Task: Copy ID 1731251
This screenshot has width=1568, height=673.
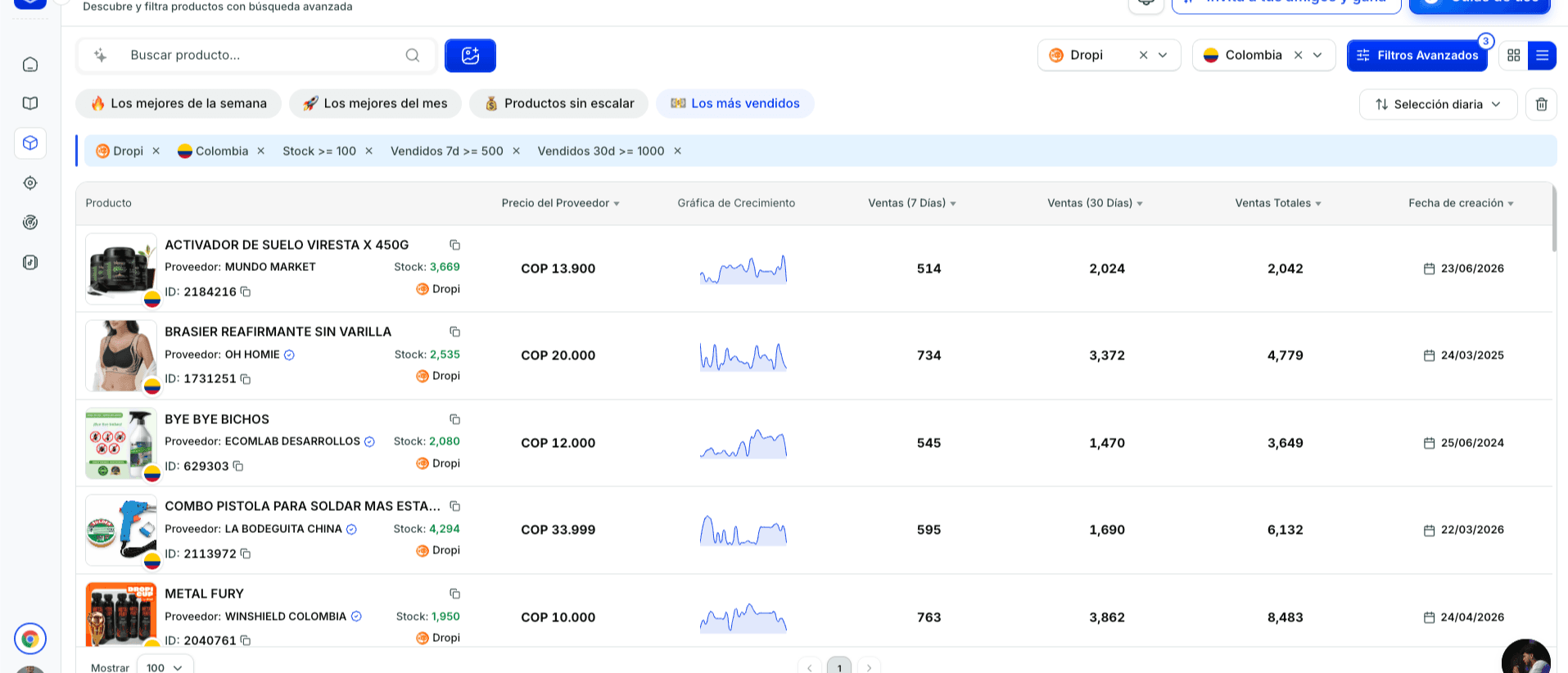Action: pos(246,379)
